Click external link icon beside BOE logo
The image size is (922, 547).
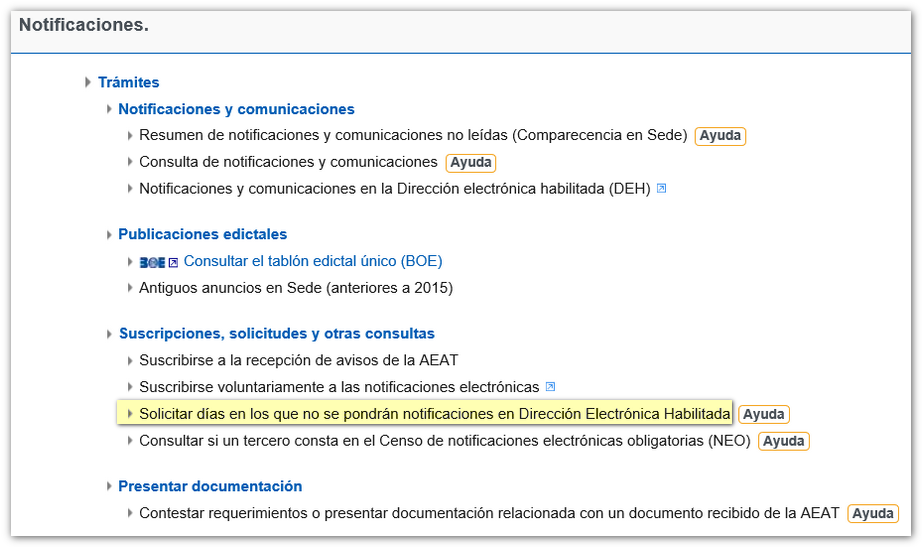[x=173, y=262]
